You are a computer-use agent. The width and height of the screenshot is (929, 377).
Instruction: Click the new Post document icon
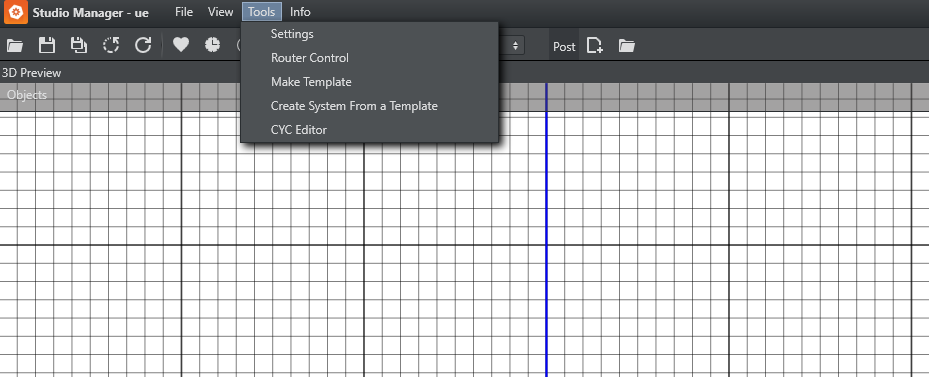[x=595, y=46]
